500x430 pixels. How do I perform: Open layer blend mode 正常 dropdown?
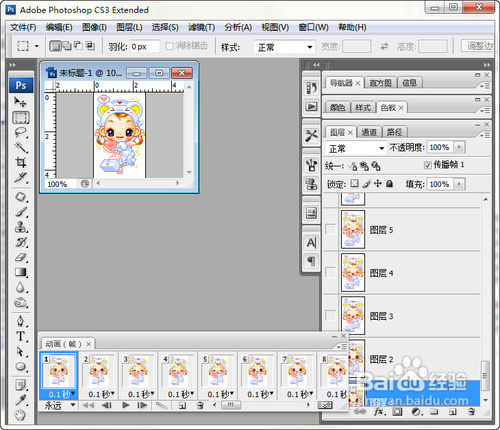point(355,148)
